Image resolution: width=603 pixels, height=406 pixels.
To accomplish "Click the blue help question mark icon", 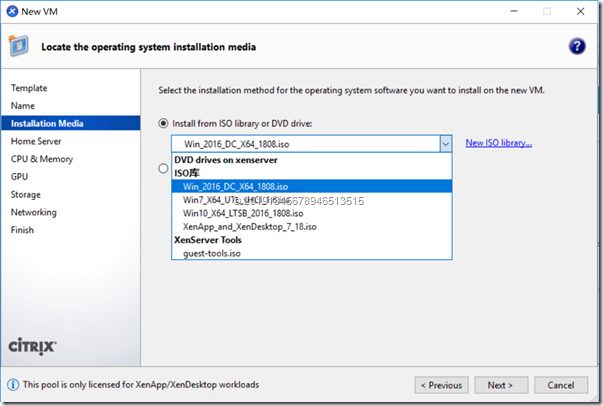I will coord(576,47).
